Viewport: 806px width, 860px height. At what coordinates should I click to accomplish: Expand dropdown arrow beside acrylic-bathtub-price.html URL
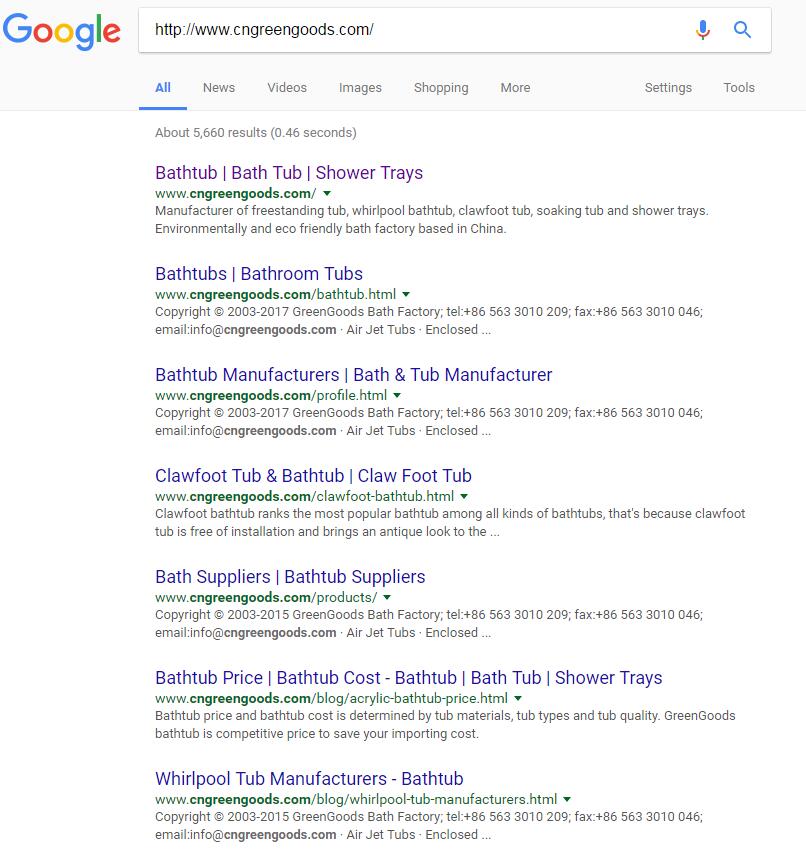pyautogui.click(x=518, y=698)
